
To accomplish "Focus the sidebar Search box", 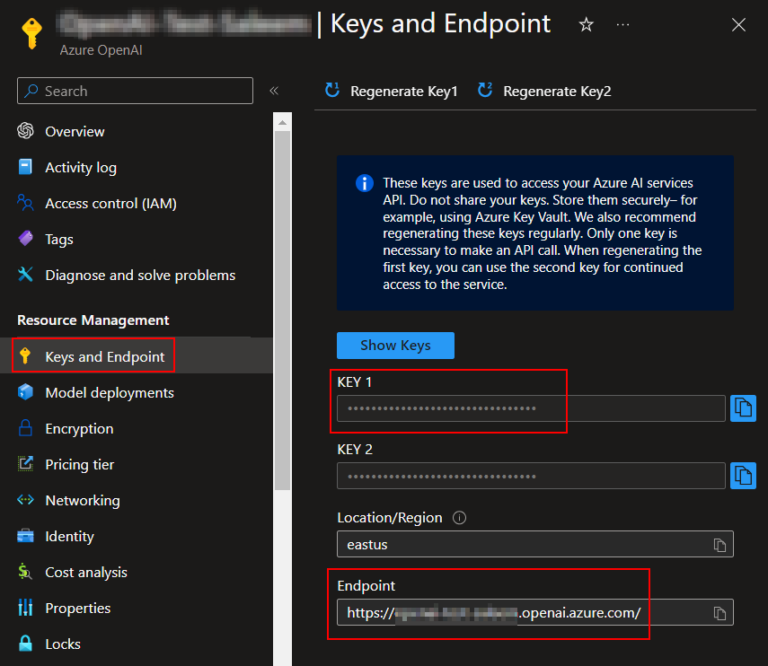I will [x=135, y=91].
